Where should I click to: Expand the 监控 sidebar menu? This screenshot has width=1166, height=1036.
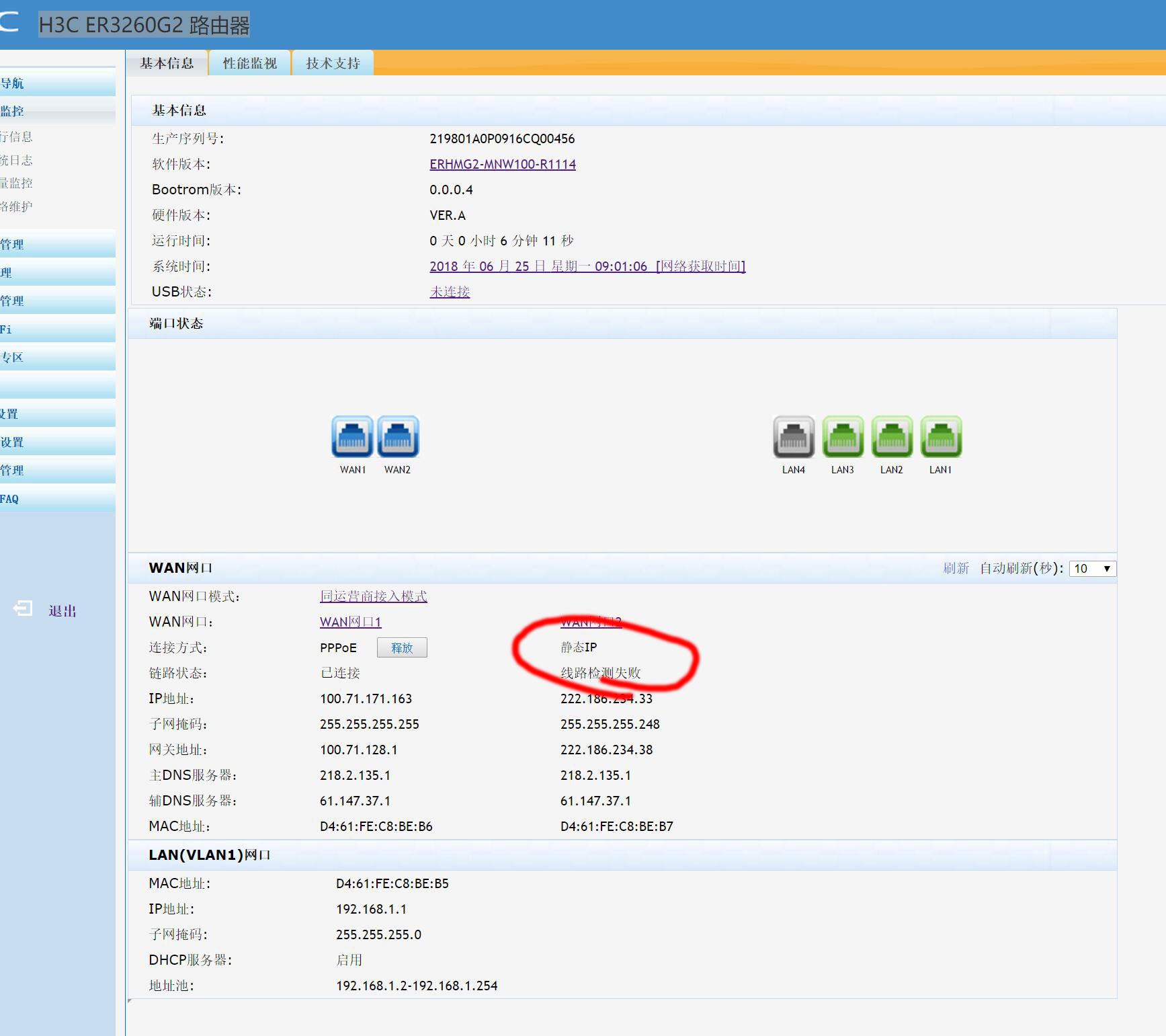(58, 111)
